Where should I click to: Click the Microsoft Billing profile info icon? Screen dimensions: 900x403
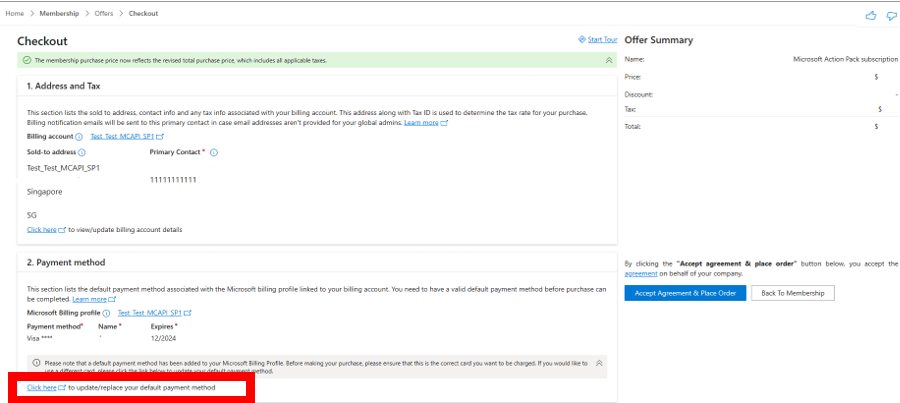tap(106, 313)
